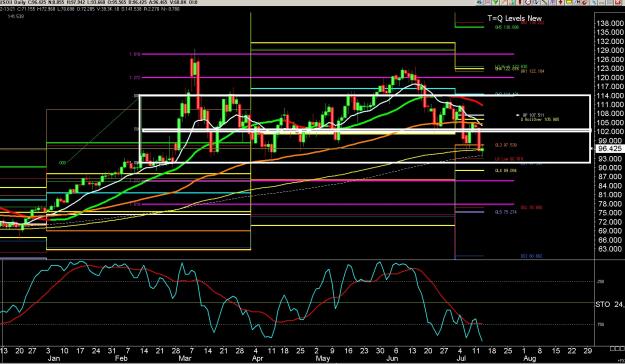Click the 102.000 price axis label

pos(610,132)
